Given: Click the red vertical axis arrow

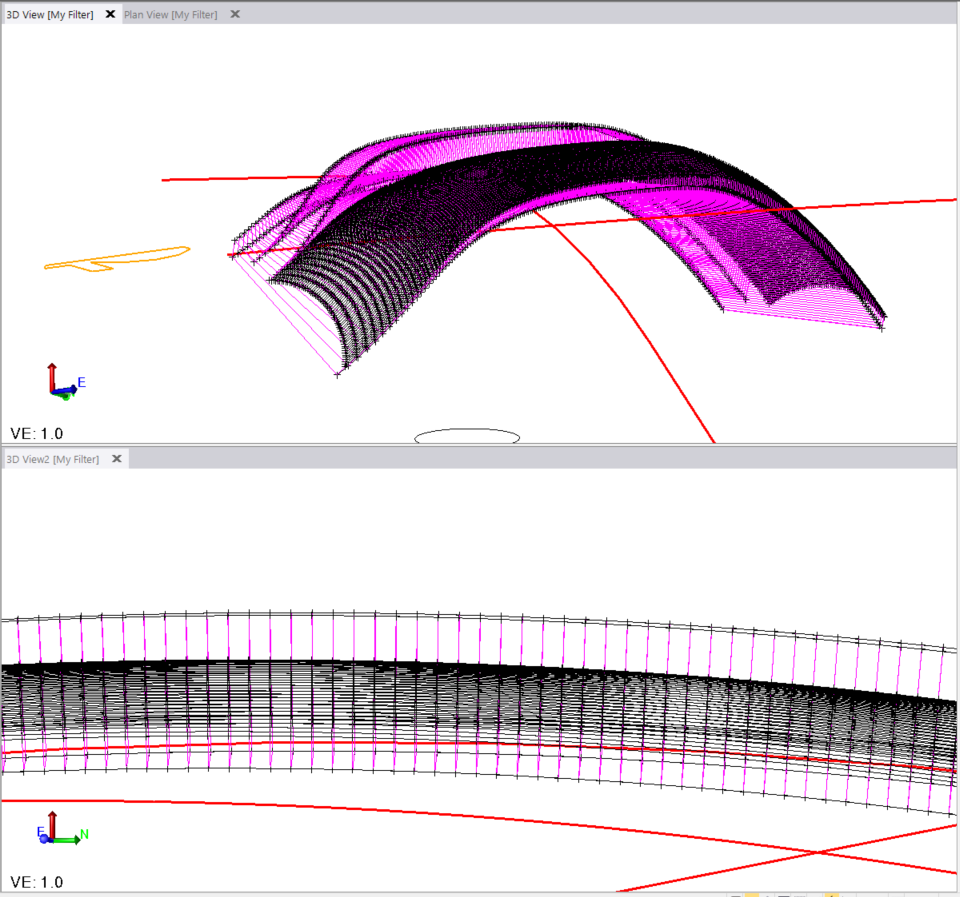Looking at the screenshot, I should 52,370.
